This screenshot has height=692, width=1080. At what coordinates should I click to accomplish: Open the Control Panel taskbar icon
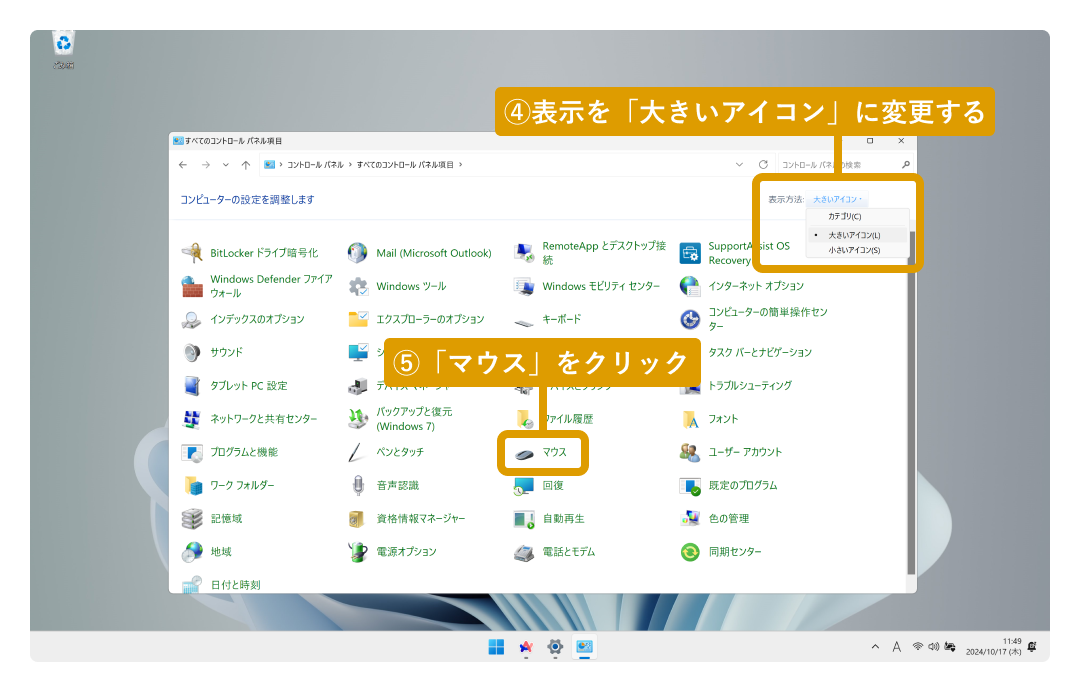(x=585, y=647)
